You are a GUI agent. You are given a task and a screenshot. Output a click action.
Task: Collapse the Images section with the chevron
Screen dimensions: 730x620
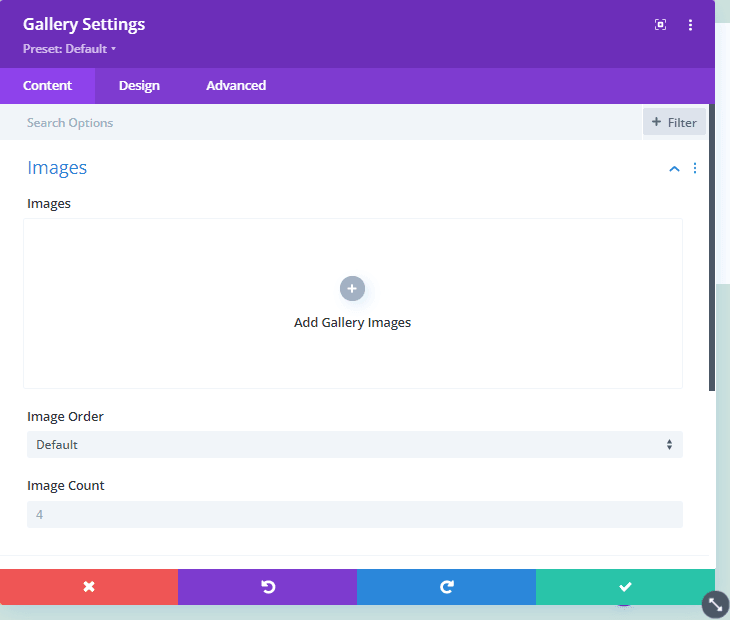tap(674, 169)
